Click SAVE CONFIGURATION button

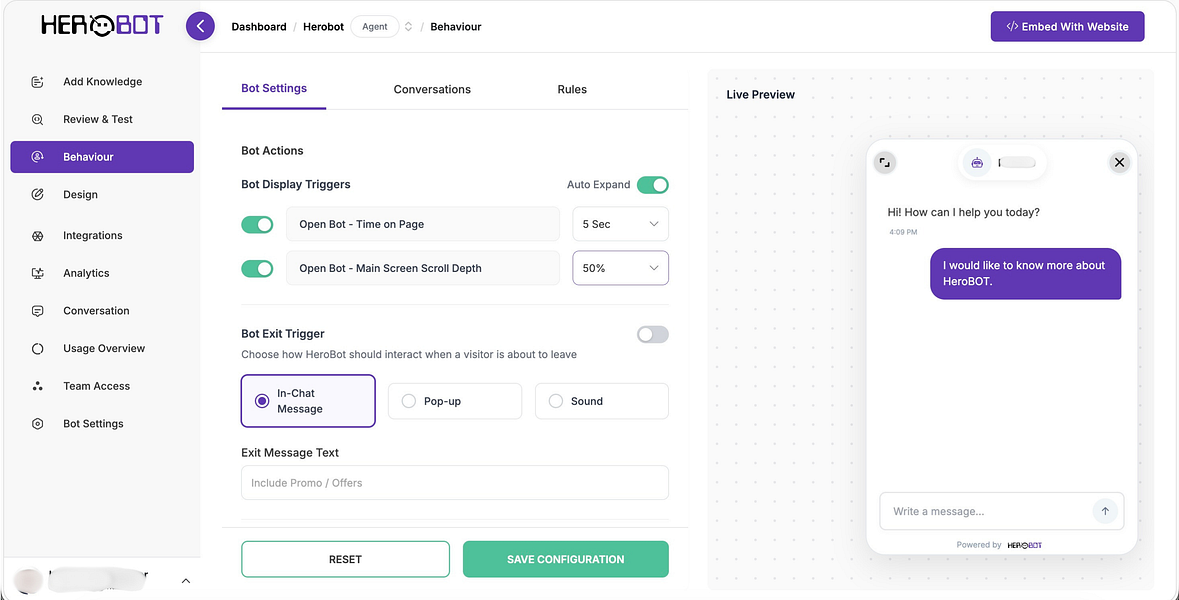click(565, 559)
